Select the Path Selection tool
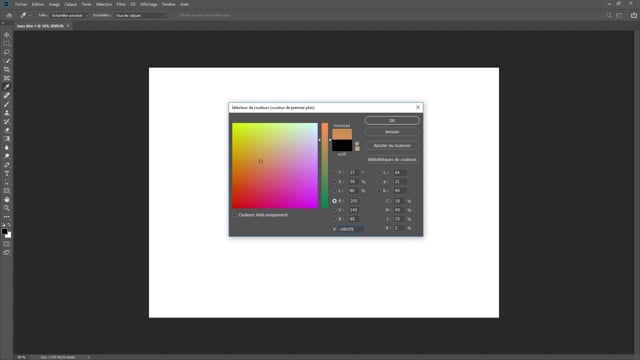The width and height of the screenshot is (640, 360). [7, 182]
